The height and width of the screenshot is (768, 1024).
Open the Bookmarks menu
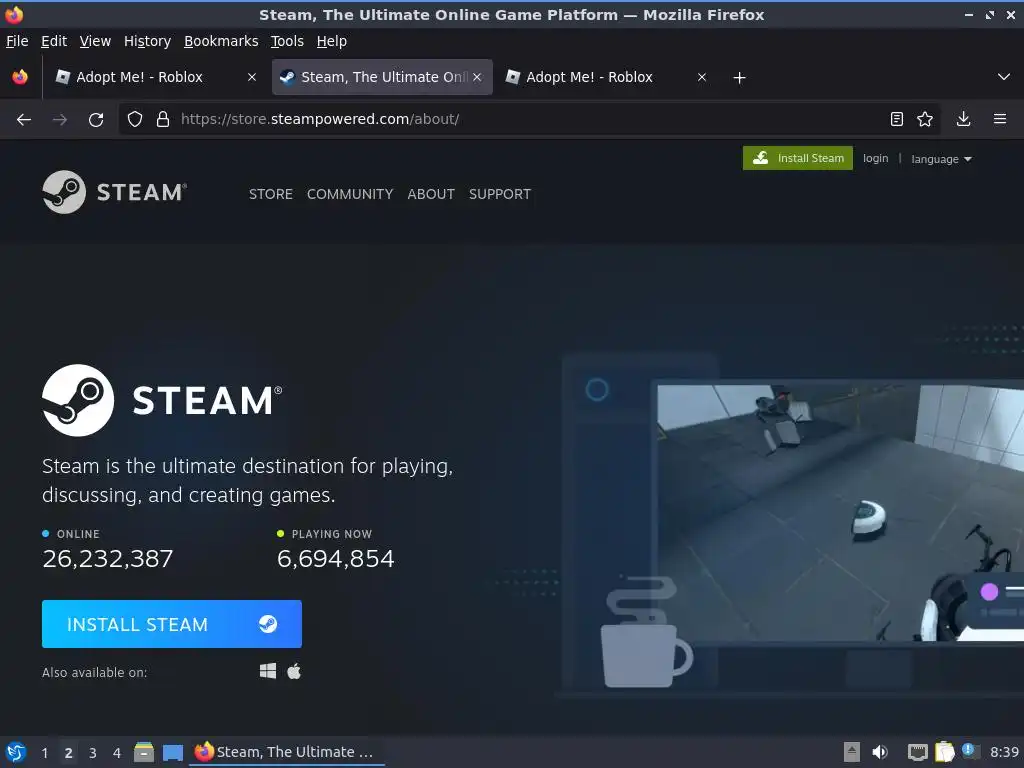(221, 41)
